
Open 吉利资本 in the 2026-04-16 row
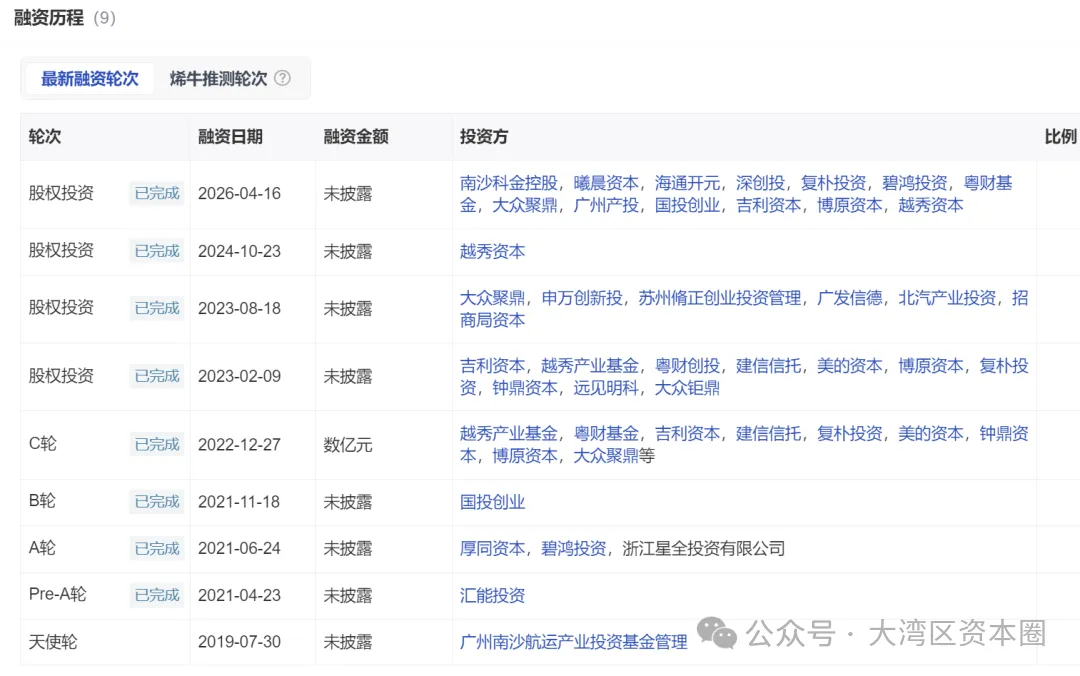[768, 205]
